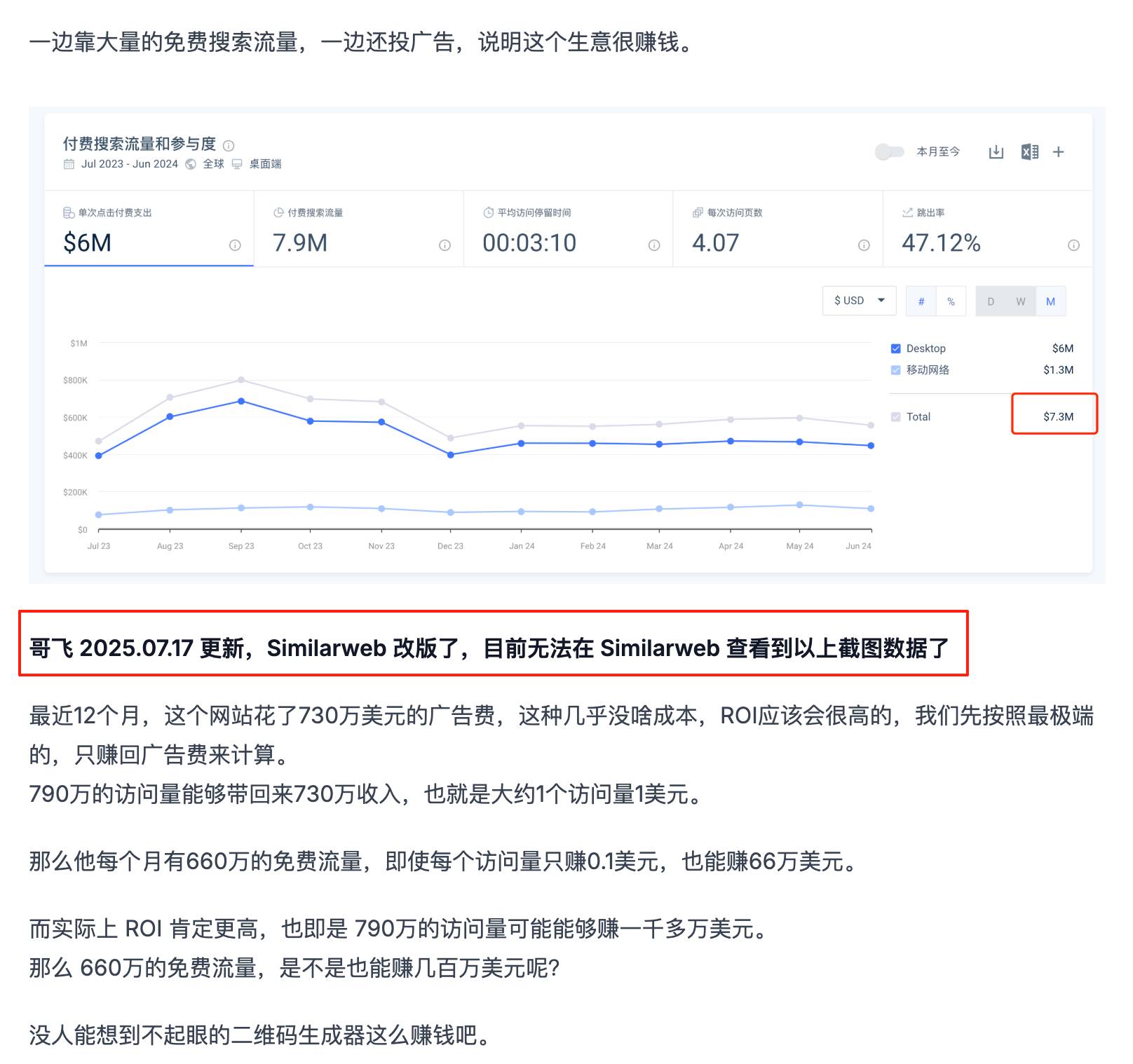Click the pages icon next to 每次访问页数
Screen dimensions: 1133x1064
698,213
